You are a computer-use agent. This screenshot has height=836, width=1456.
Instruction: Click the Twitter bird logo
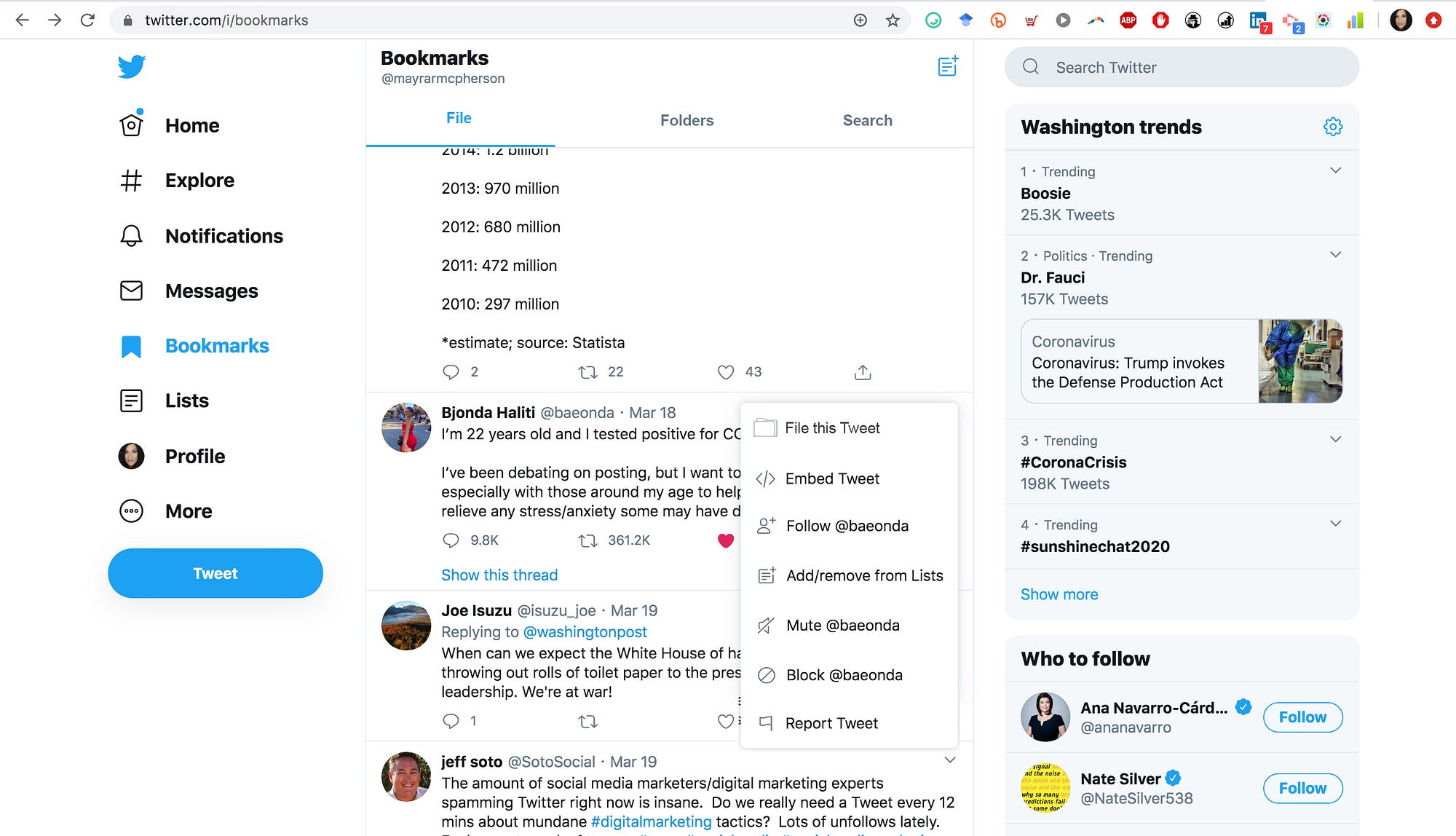(x=132, y=66)
